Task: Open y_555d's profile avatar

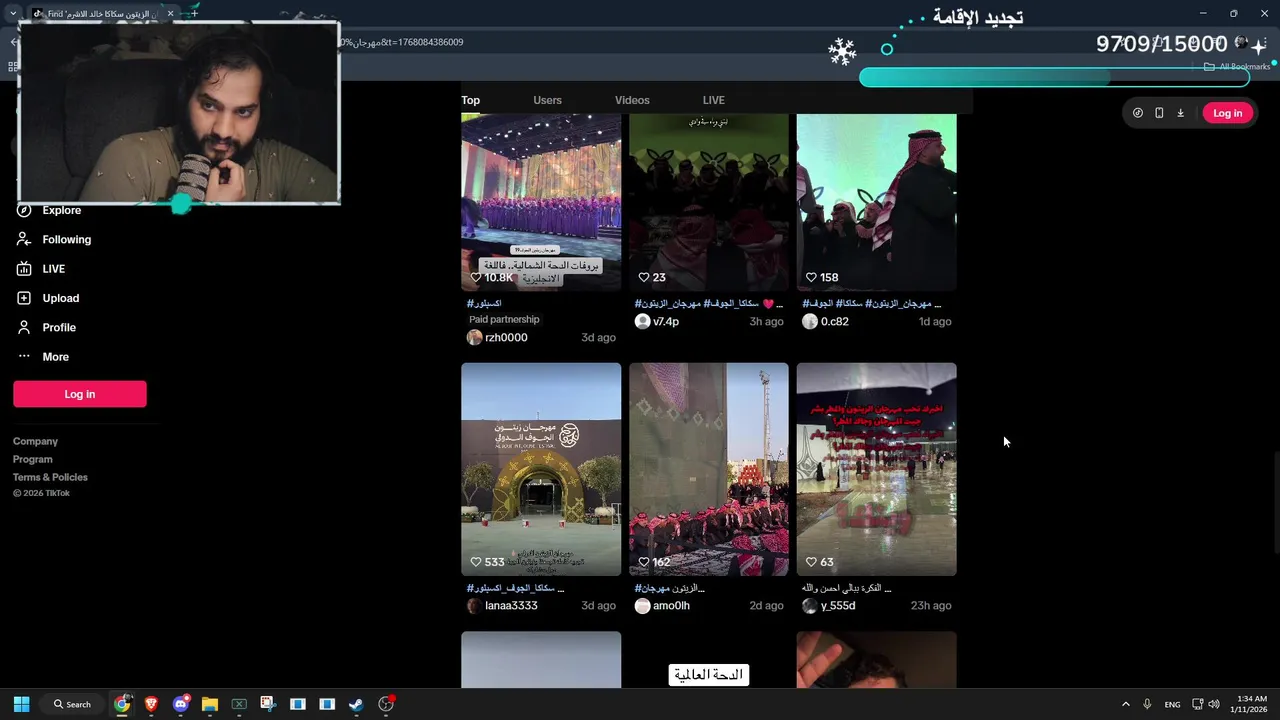Action: pos(810,605)
